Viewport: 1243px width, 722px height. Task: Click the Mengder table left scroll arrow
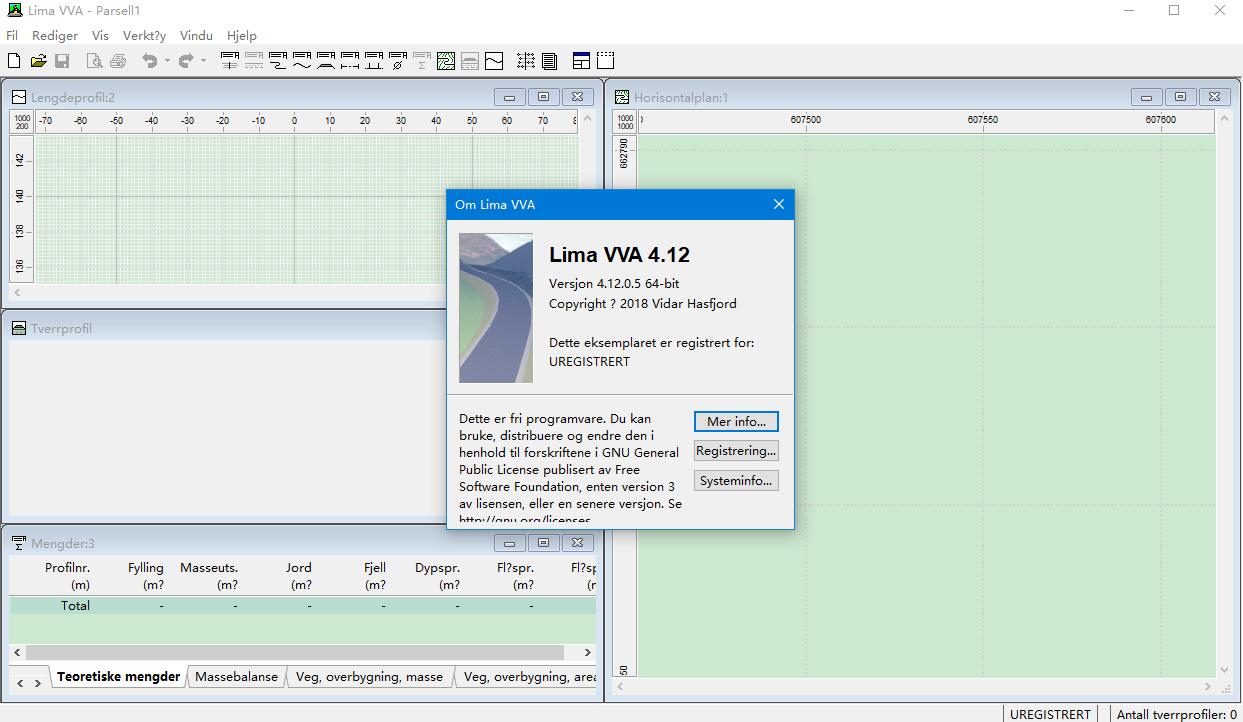[18, 651]
